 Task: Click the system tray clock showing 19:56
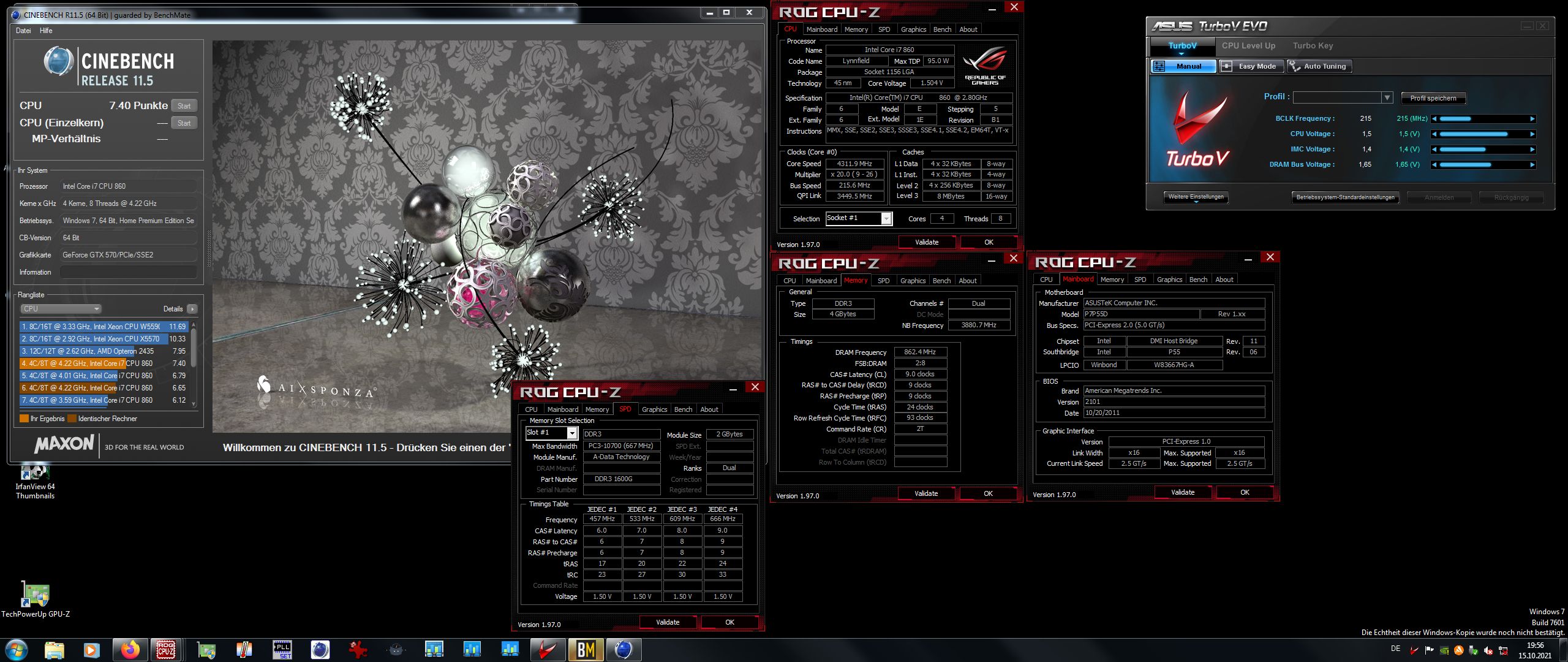click(1535, 645)
